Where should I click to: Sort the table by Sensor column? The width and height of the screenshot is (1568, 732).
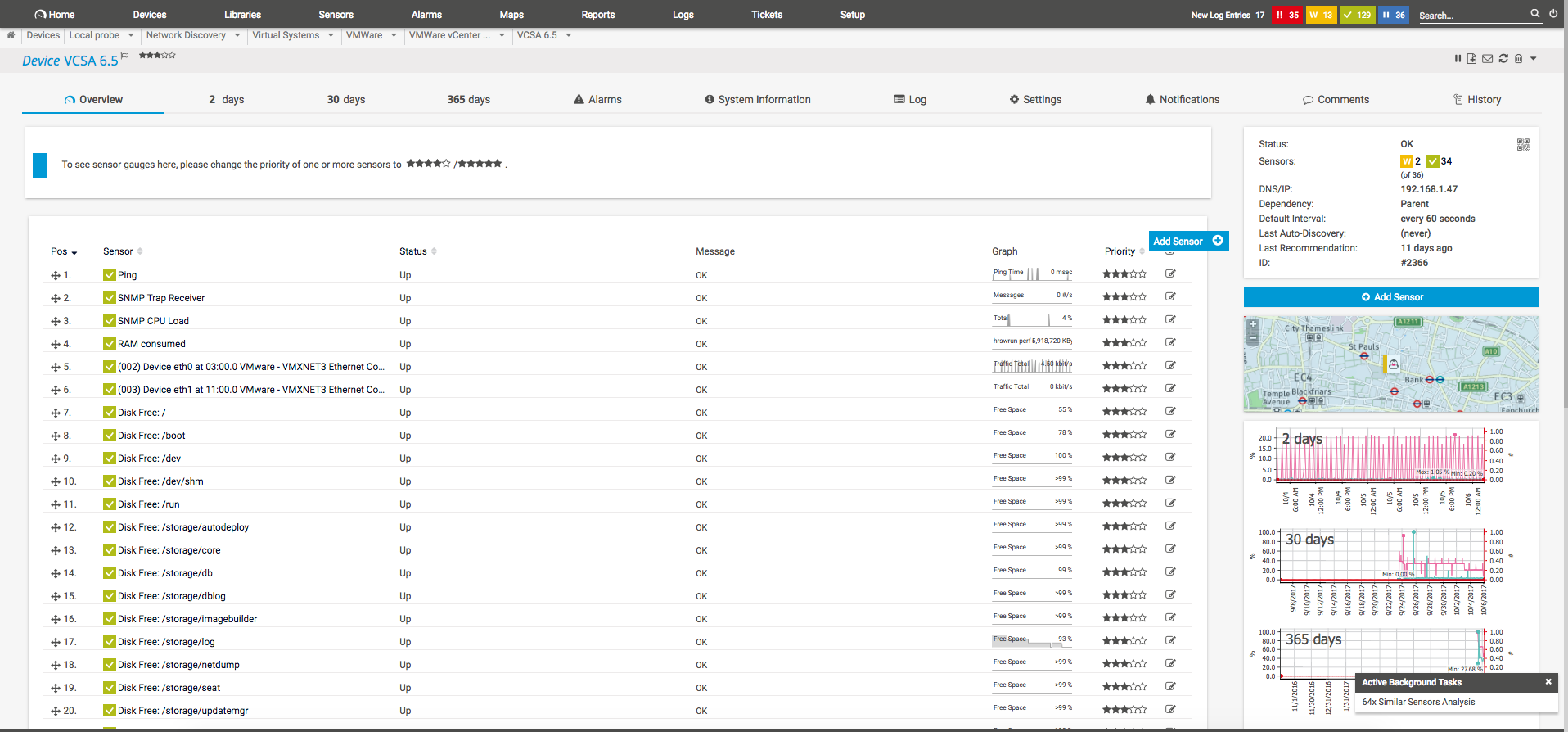[x=123, y=251]
